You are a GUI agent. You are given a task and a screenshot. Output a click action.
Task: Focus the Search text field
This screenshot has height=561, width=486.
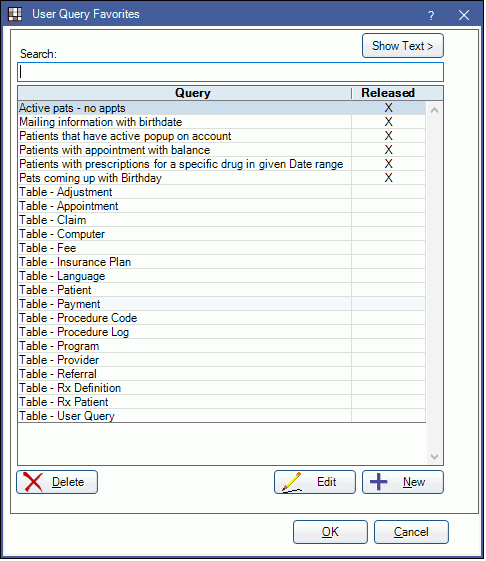(230, 72)
